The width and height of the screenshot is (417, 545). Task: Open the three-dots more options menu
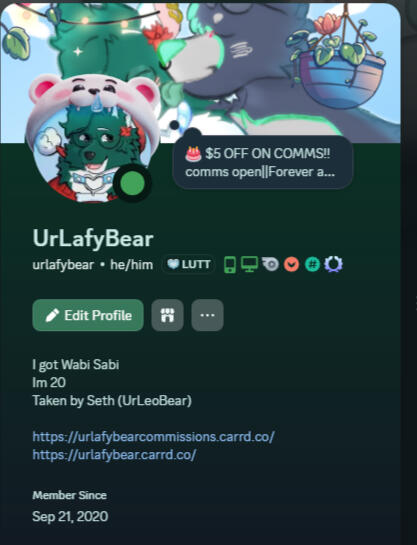click(207, 315)
